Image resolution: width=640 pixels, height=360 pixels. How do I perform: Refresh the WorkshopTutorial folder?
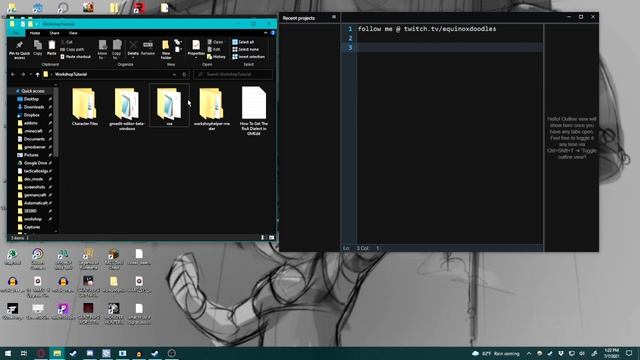pyautogui.click(x=184, y=75)
